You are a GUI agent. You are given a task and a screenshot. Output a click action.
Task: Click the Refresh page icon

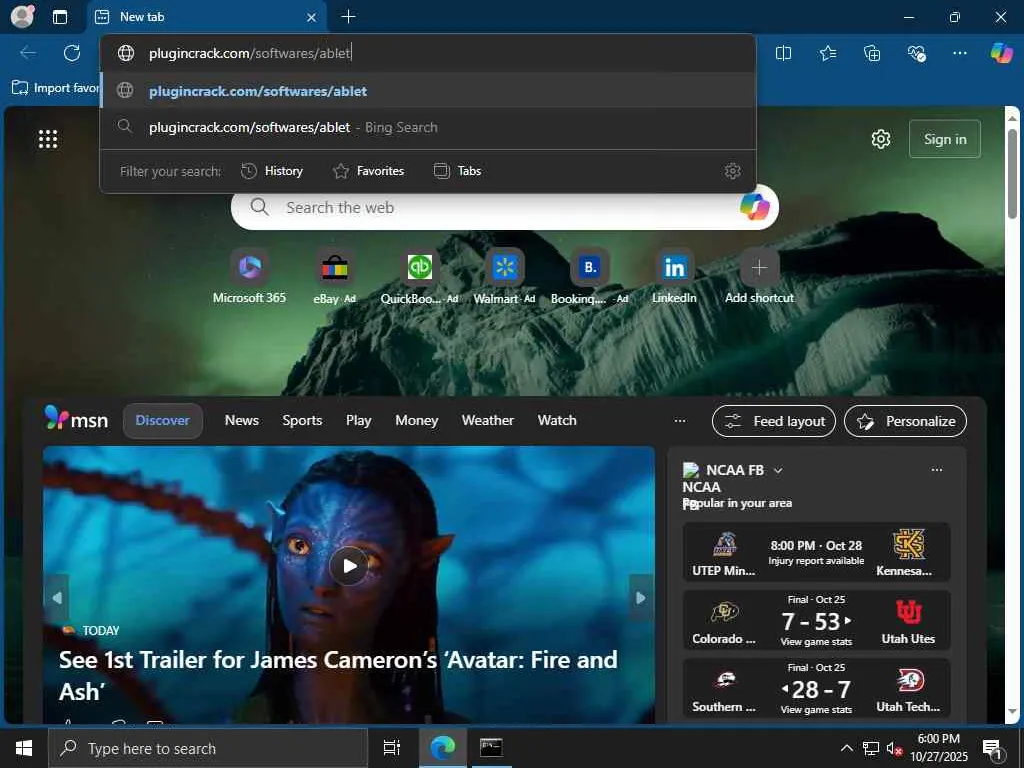click(72, 53)
